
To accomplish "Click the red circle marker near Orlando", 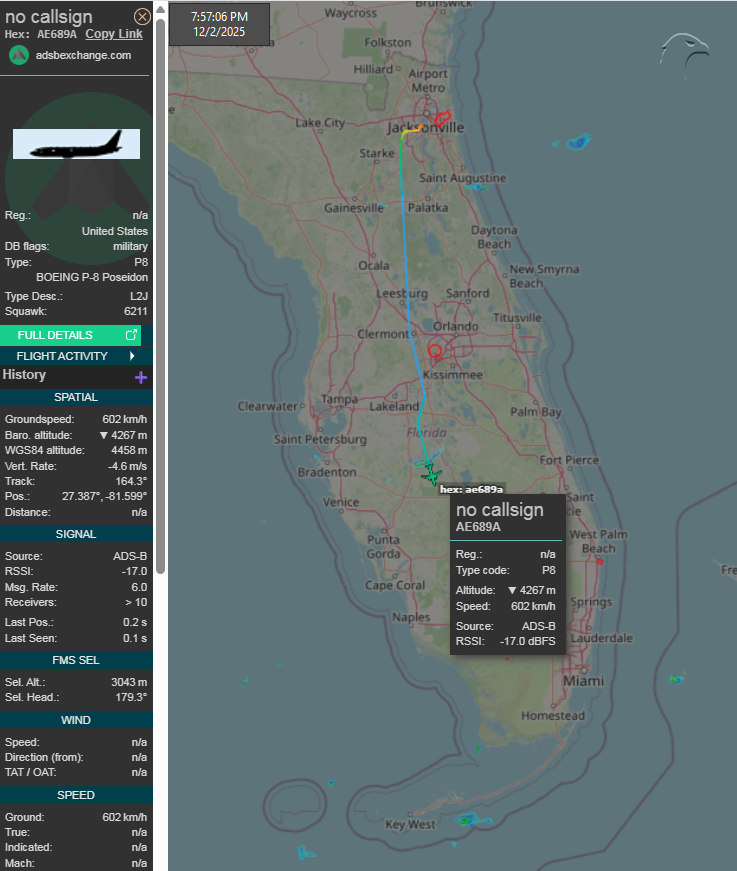I will coord(435,351).
